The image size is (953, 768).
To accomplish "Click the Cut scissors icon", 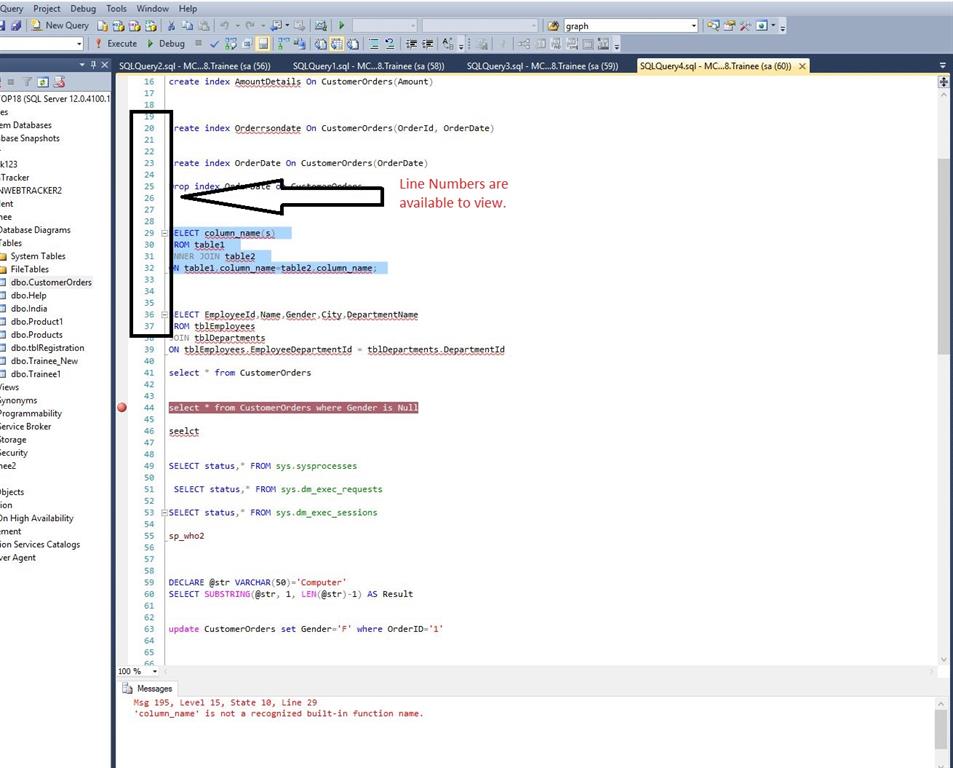I will [x=171, y=26].
